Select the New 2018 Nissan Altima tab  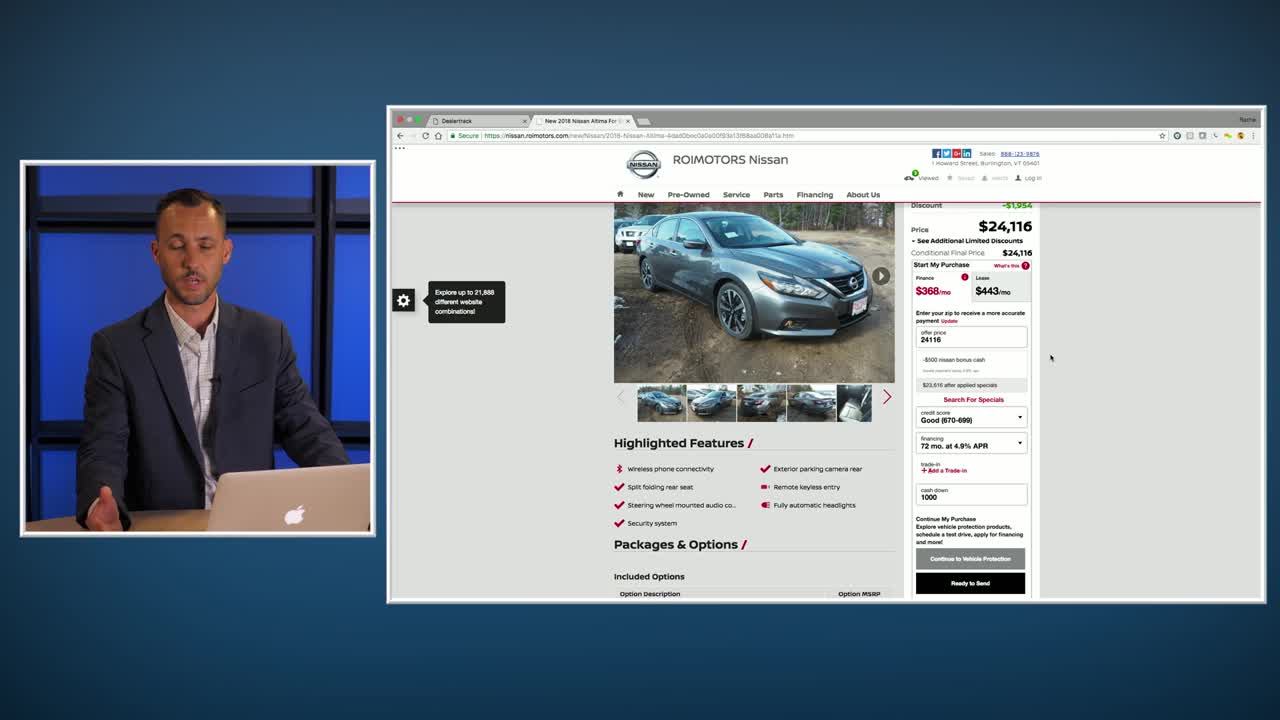tap(582, 121)
